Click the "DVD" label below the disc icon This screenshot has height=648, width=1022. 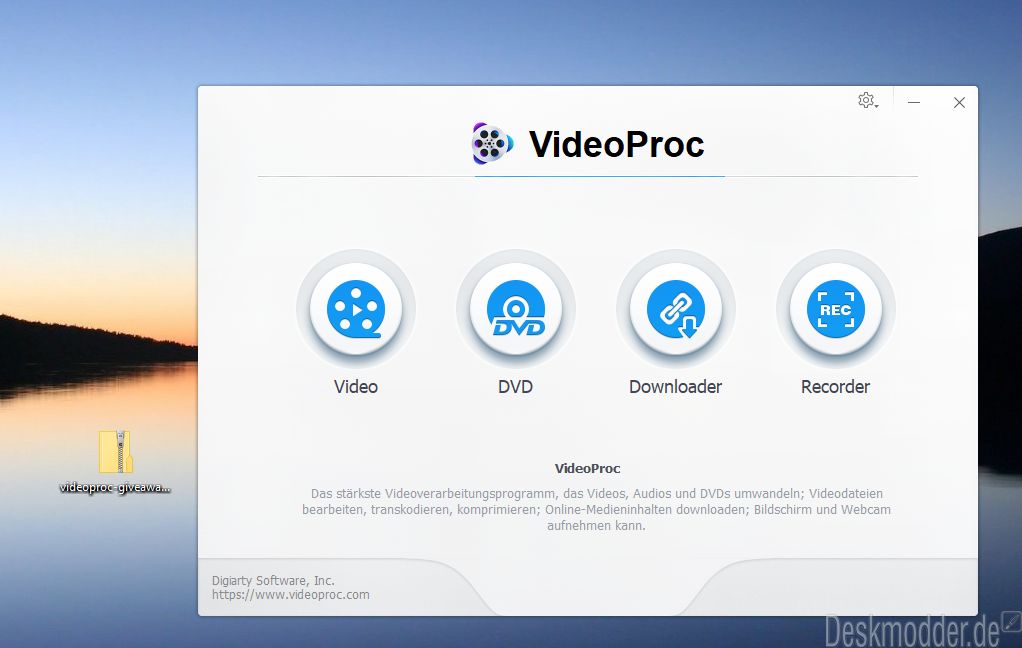(516, 387)
